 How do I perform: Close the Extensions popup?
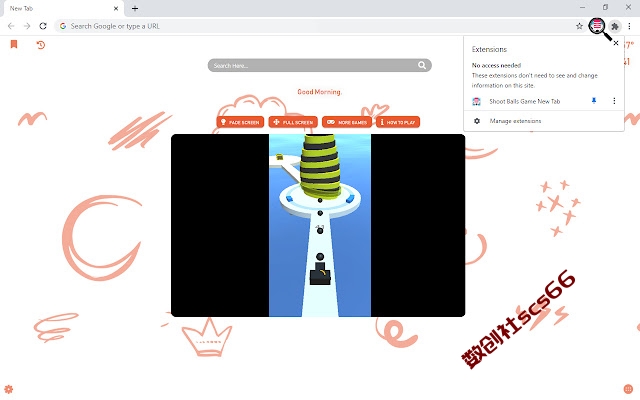616,43
